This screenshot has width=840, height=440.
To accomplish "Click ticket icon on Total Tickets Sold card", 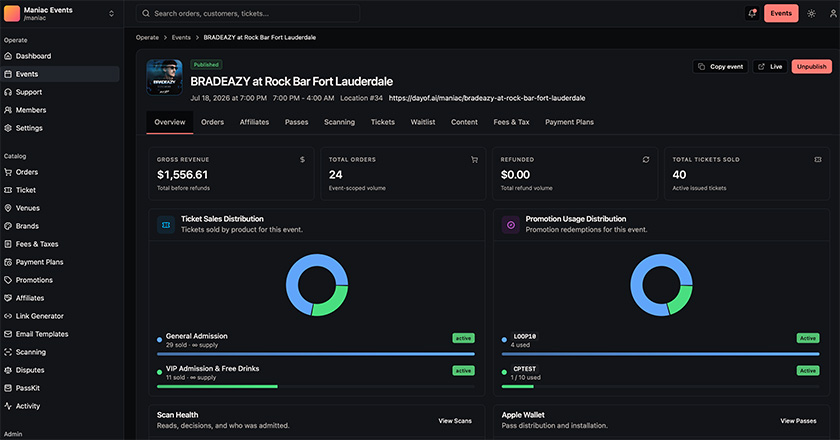I will pos(818,160).
